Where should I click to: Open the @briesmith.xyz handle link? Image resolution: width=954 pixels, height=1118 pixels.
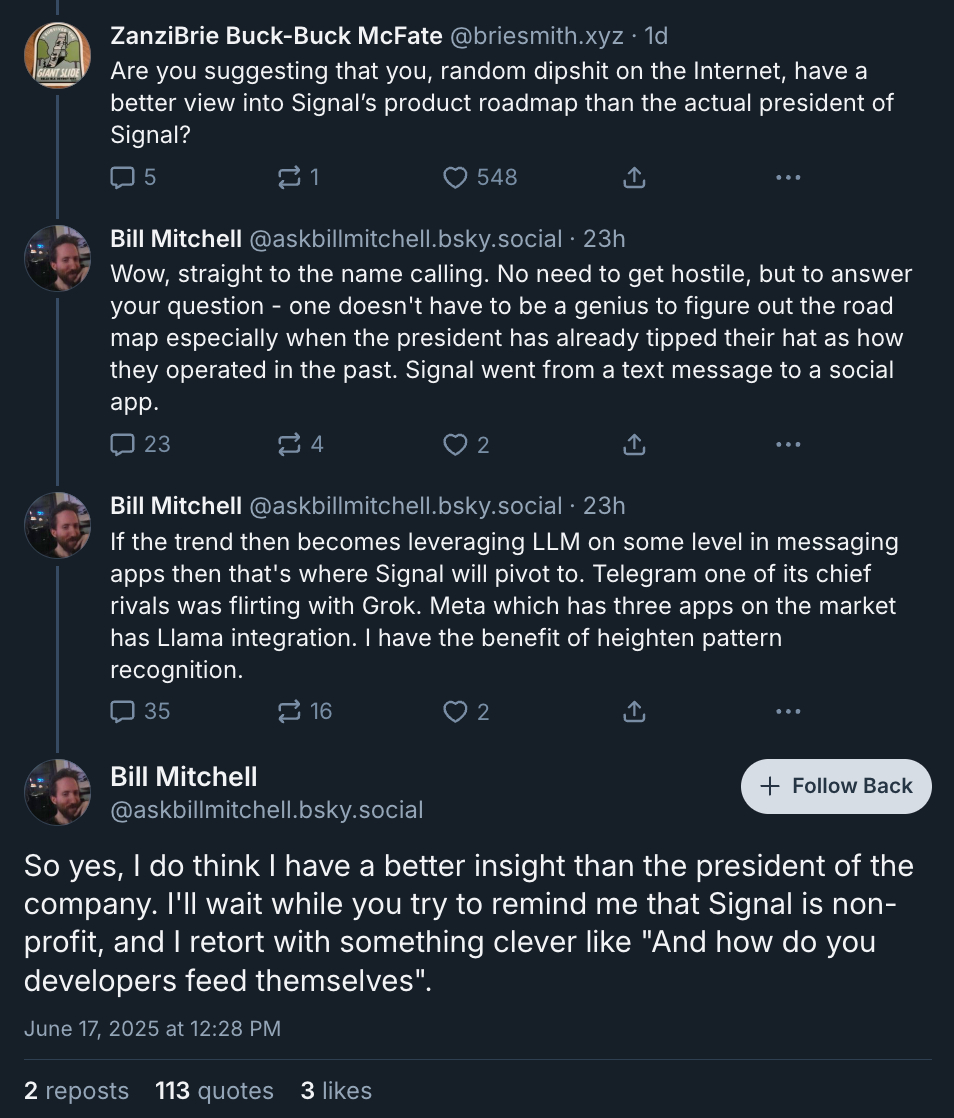pos(537,37)
